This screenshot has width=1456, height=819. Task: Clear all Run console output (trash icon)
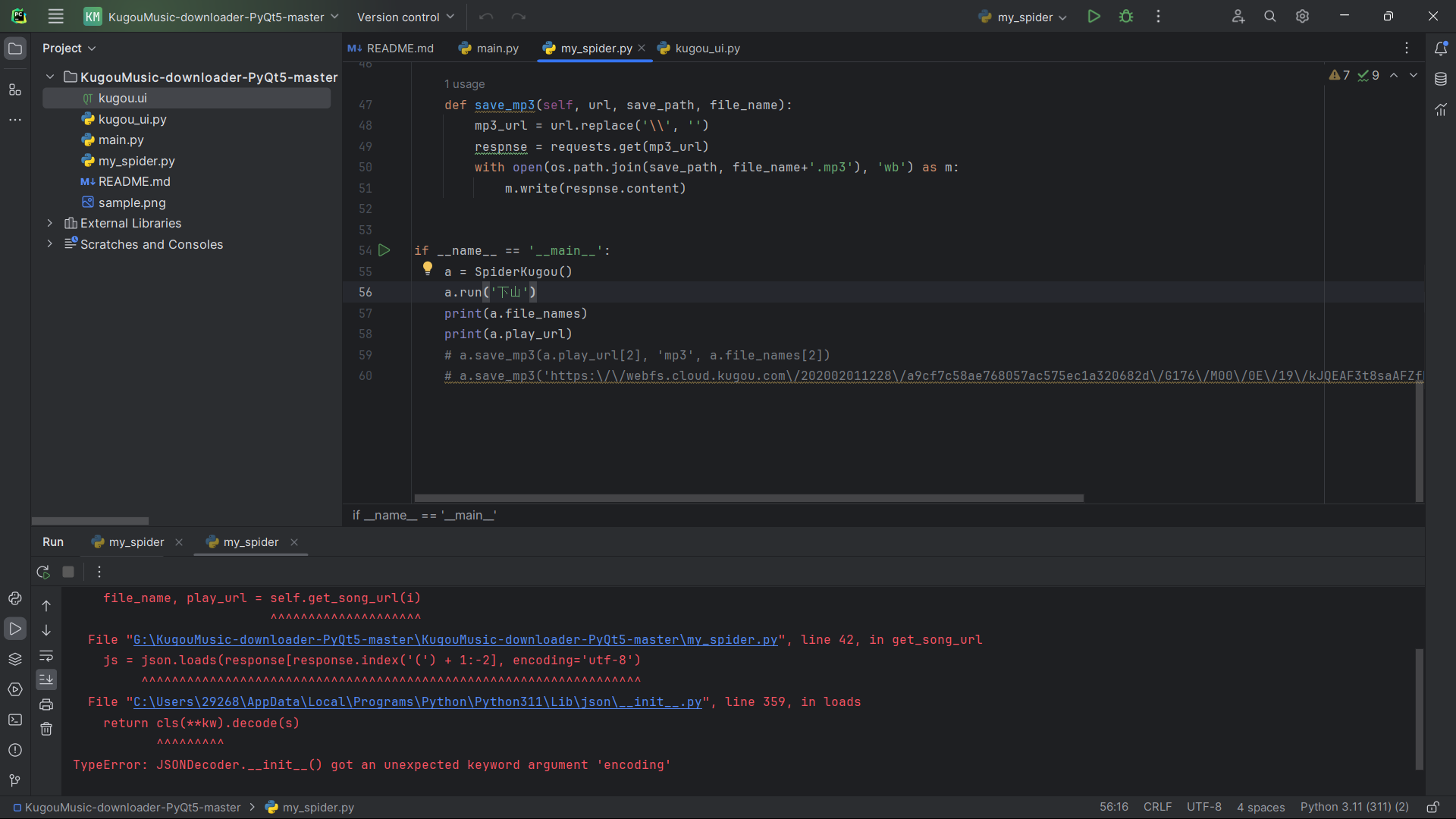click(46, 729)
